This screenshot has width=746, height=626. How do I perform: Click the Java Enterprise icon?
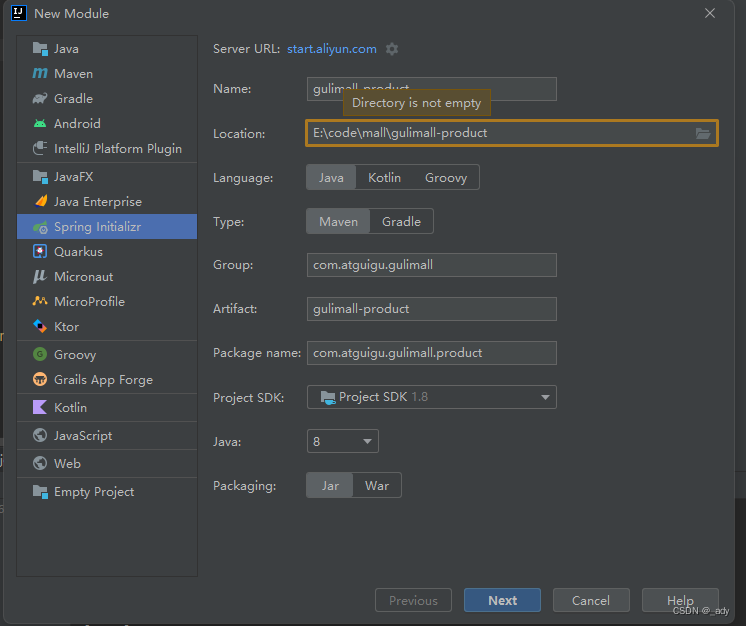point(40,202)
